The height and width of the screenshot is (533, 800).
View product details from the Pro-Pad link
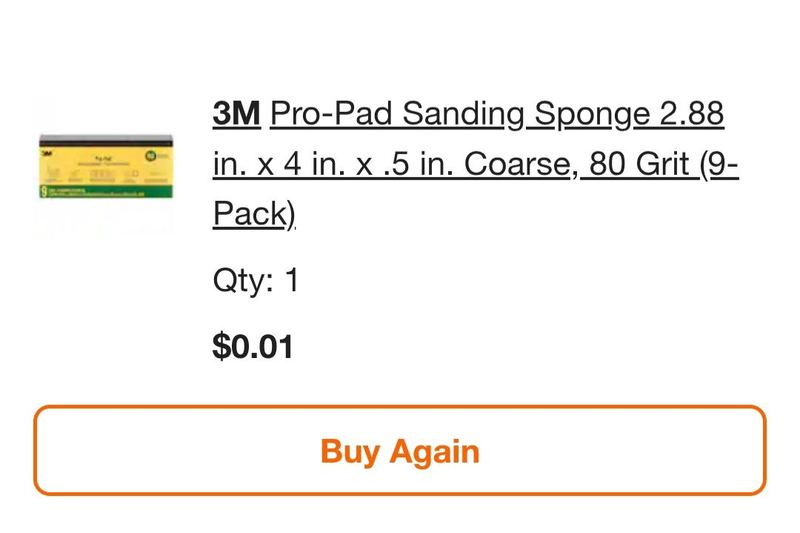click(476, 164)
